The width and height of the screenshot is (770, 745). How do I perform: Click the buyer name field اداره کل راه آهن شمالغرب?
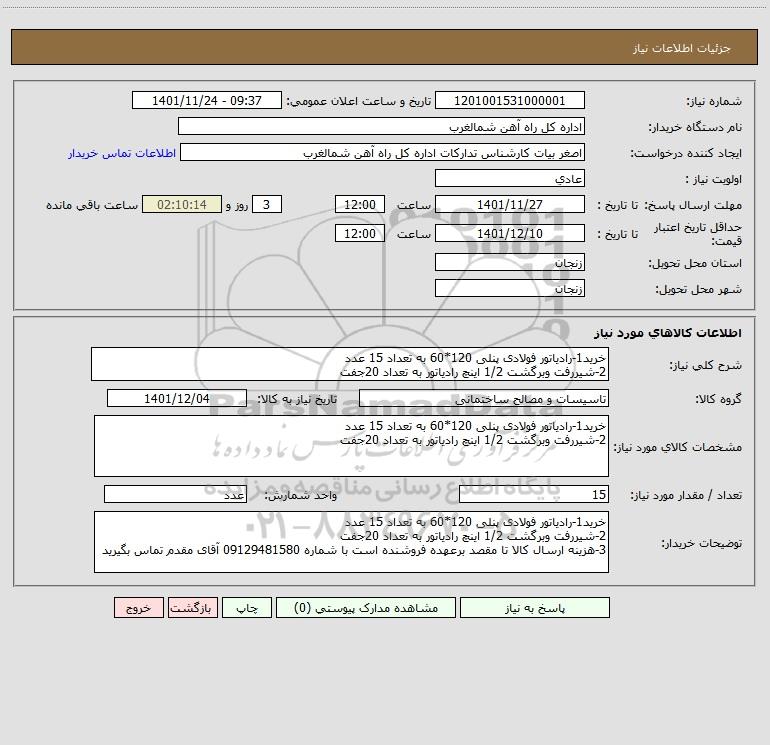click(x=381, y=127)
